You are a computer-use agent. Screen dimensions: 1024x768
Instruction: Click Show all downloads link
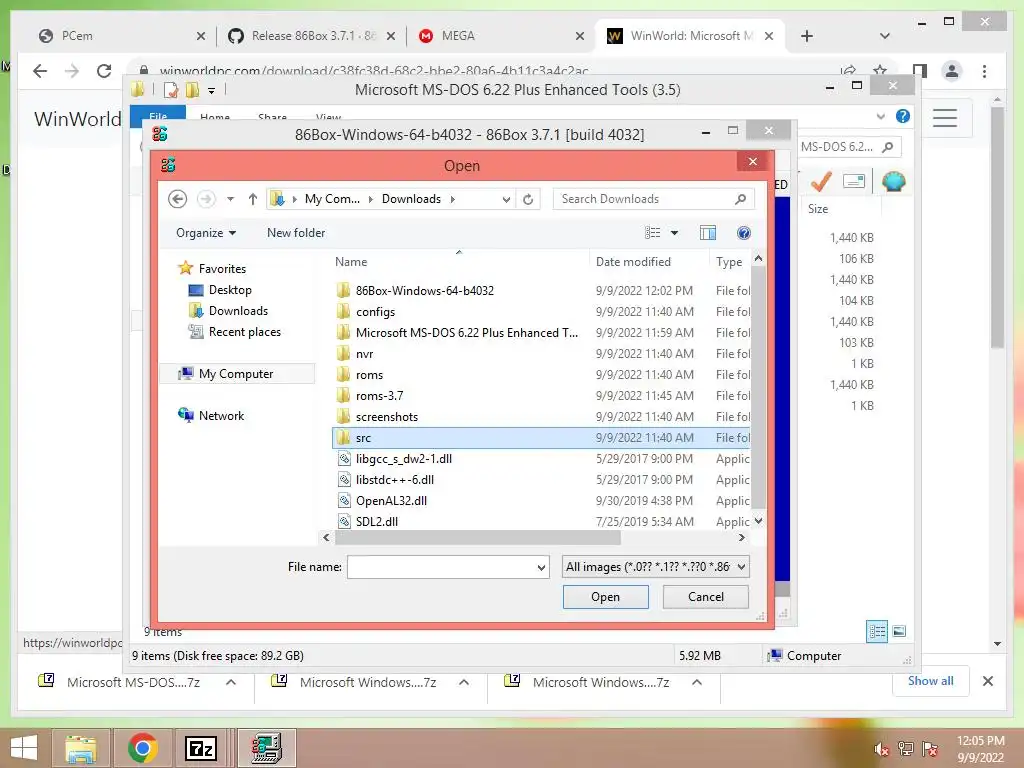pyautogui.click(x=930, y=680)
